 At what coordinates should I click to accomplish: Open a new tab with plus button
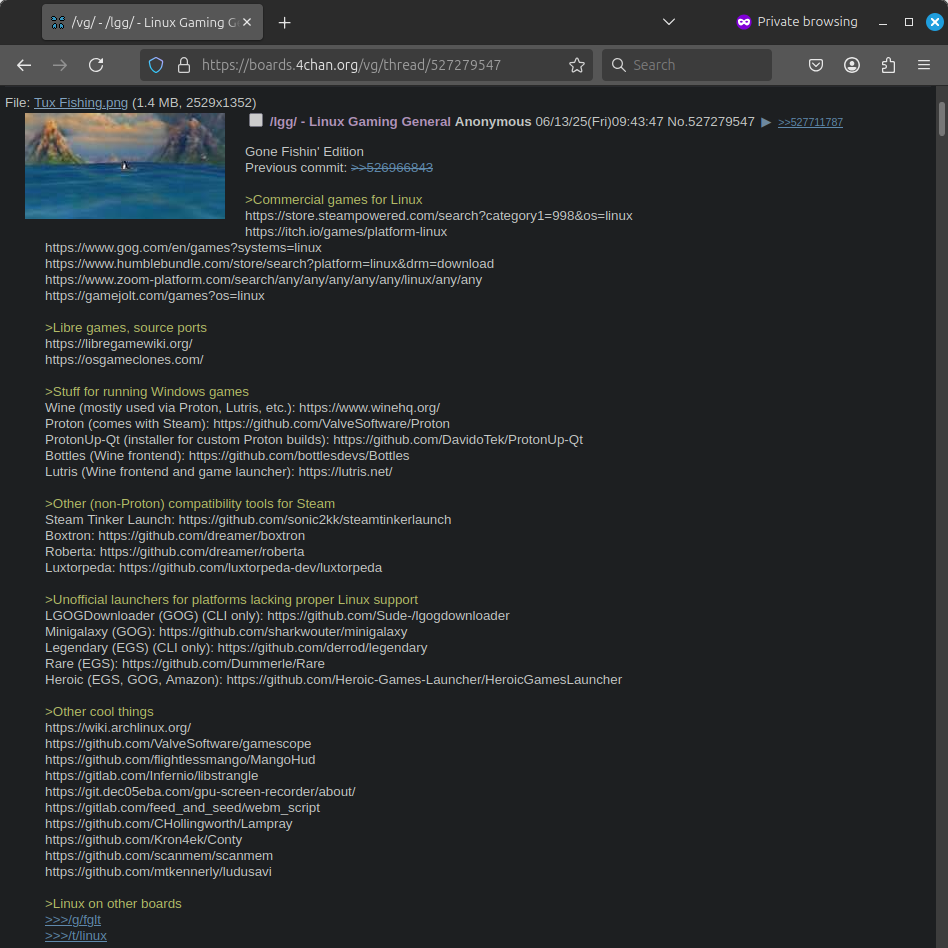pyautogui.click(x=284, y=22)
